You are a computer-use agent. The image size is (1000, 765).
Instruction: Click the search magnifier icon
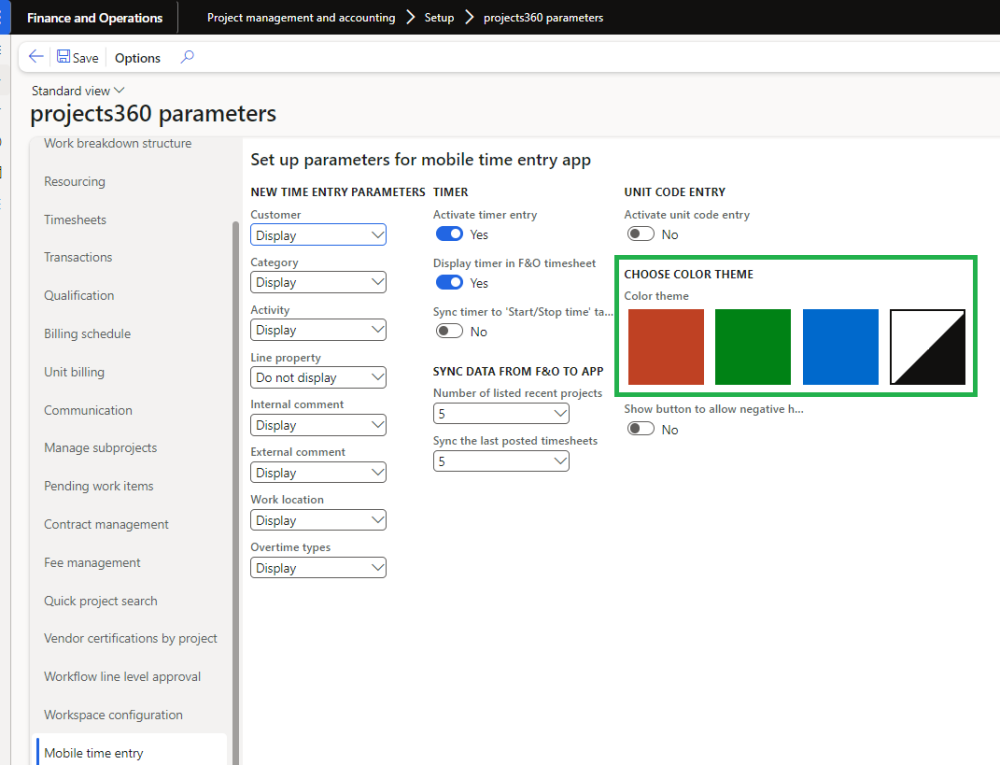187,57
